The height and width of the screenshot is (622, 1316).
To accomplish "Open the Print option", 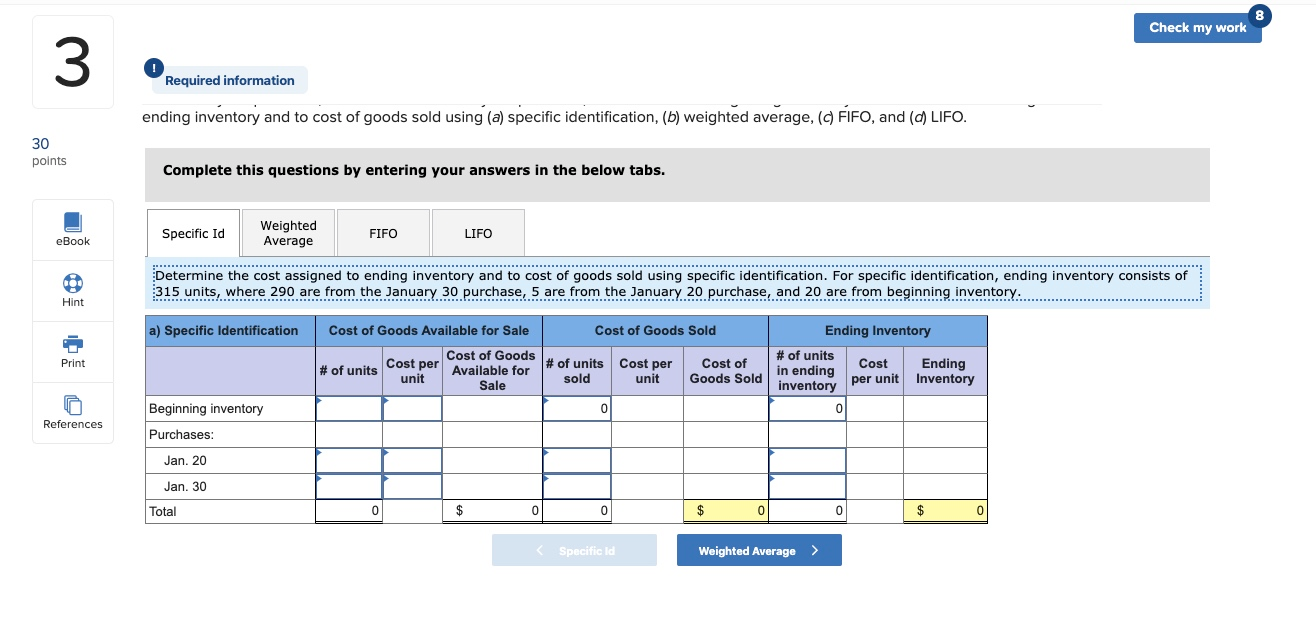I will pos(72,352).
